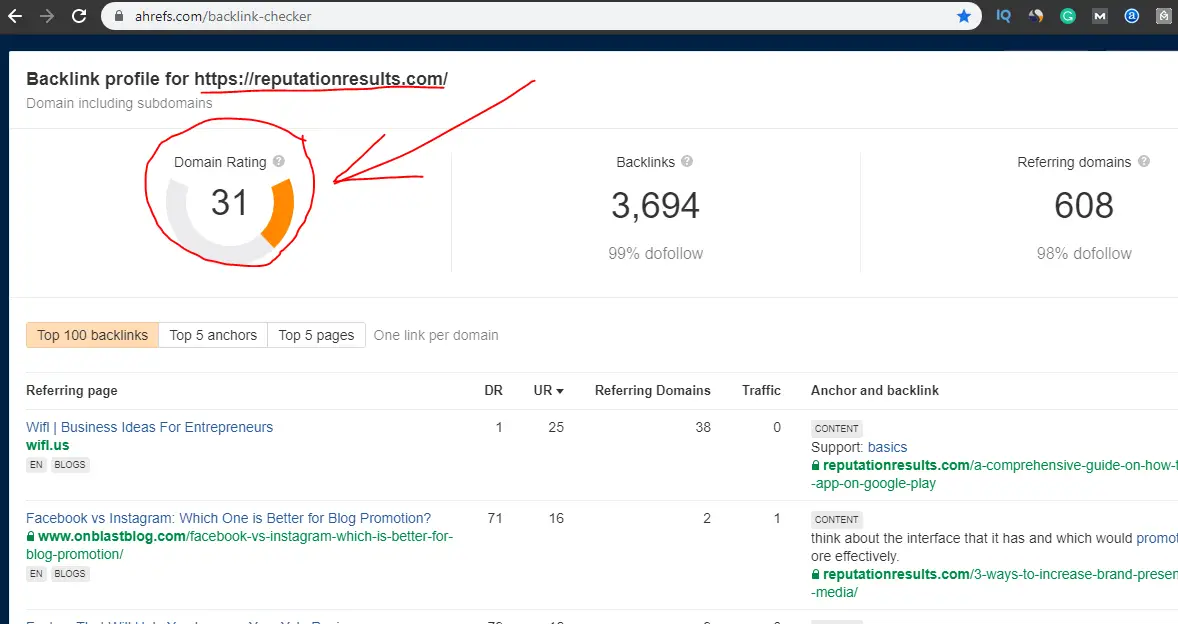Toggle the bookmark star icon
Screen dimensions: 1178x624
963,16
